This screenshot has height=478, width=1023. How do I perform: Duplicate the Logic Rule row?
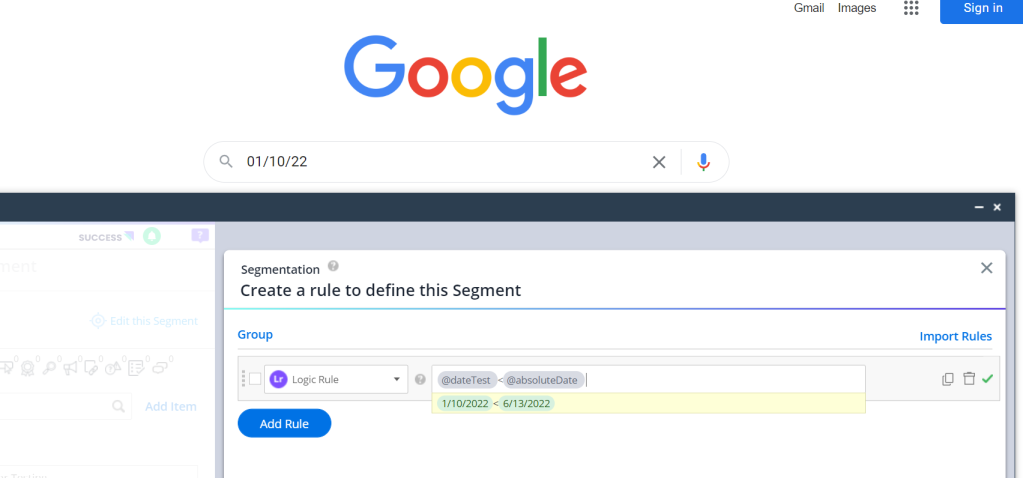tap(948, 379)
